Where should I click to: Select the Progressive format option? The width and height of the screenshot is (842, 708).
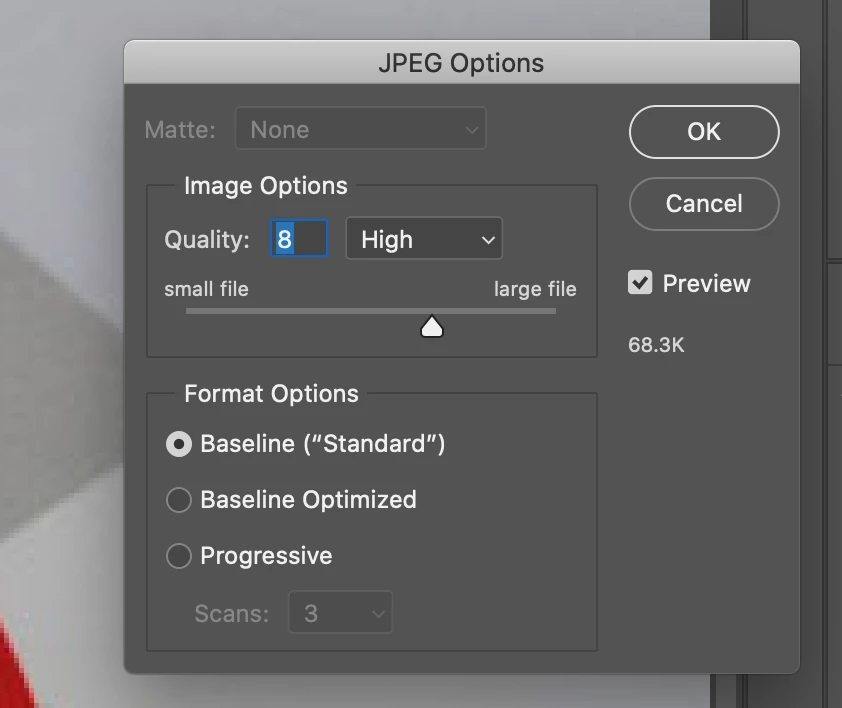pos(179,556)
